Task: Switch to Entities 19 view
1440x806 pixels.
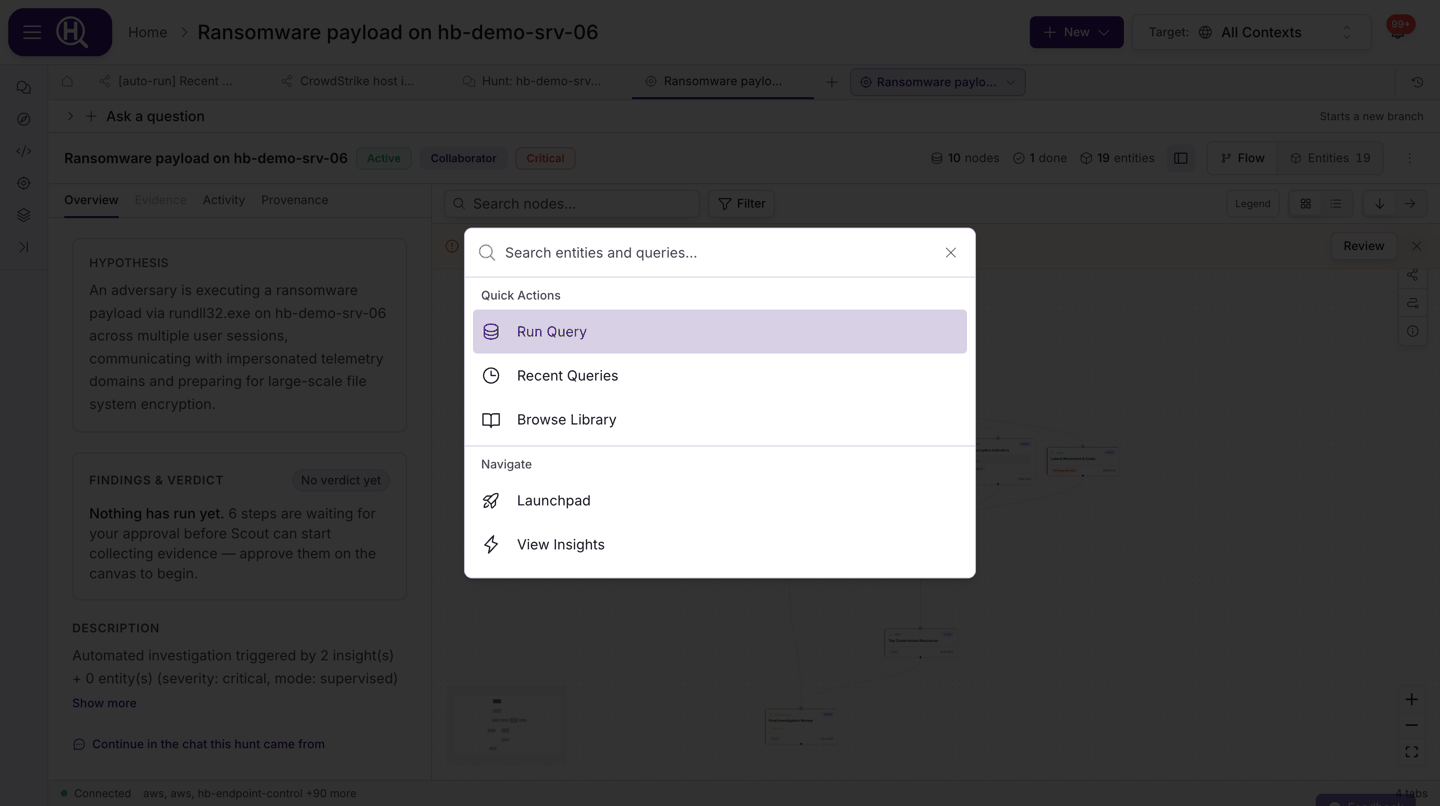Action: coord(1330,158)
